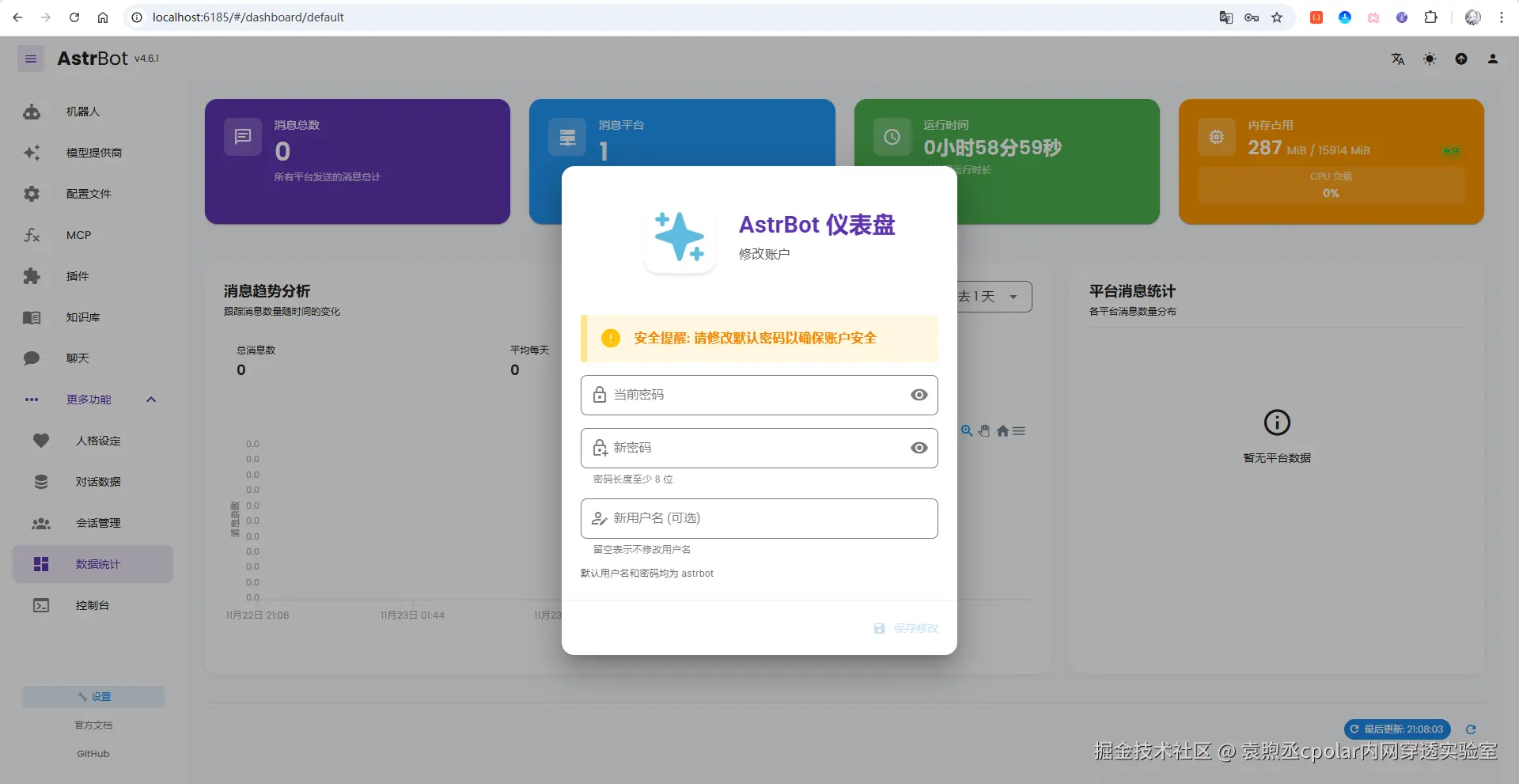Open the chart hamburger menu
This screenshot has height=784, width=1519.
1019,430
